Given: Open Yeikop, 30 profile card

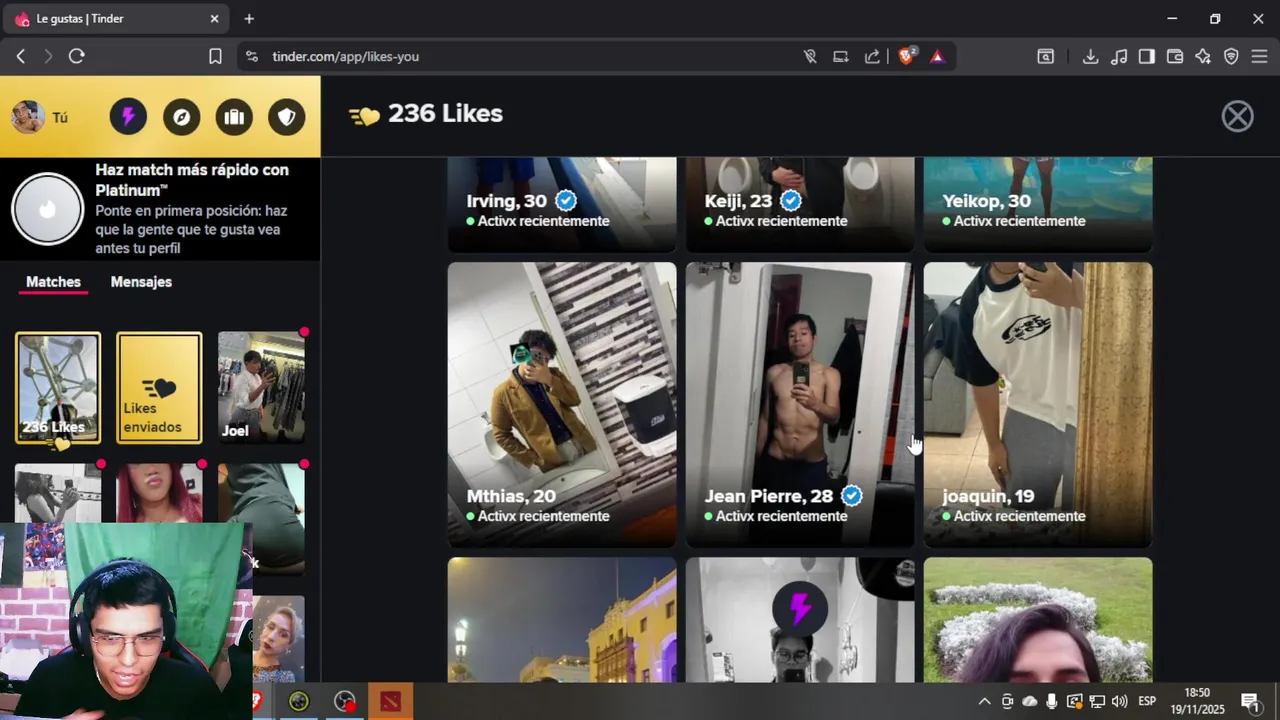Looking at the screenshot, I should 1038,204.
